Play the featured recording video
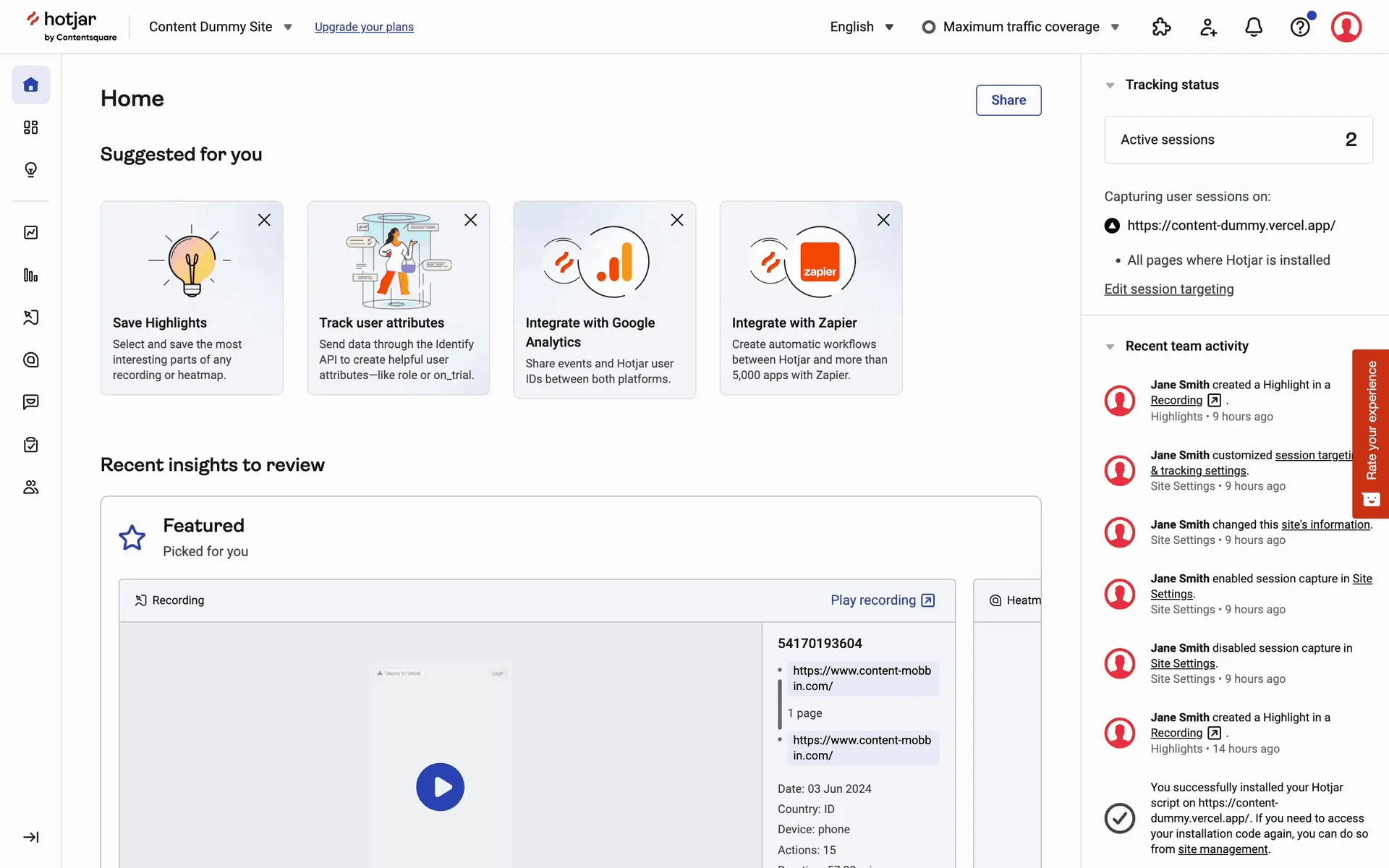1389x868 pixels. click(440, 787)
